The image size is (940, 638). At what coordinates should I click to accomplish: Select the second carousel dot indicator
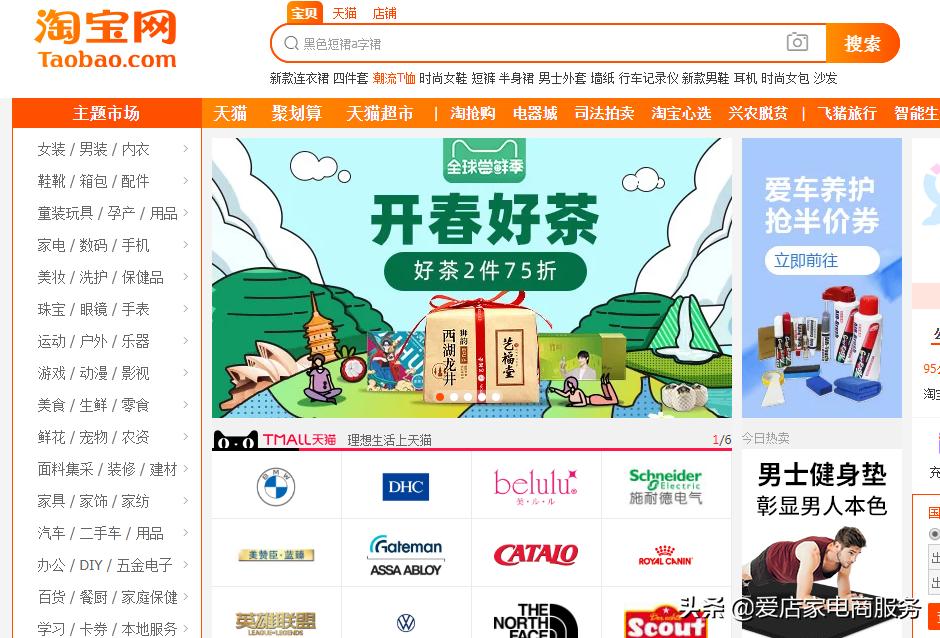click(x=454, y=397)
